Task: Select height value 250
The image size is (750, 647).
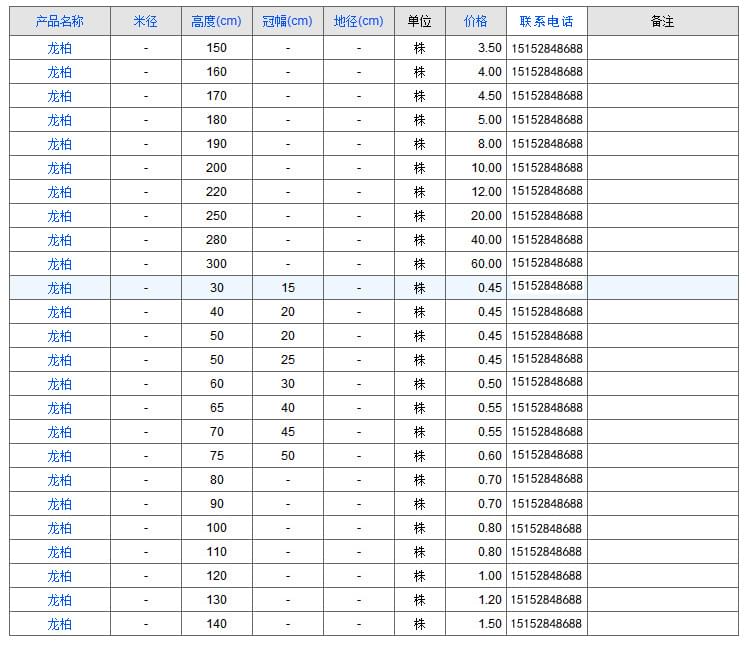Action: [216, 216]
